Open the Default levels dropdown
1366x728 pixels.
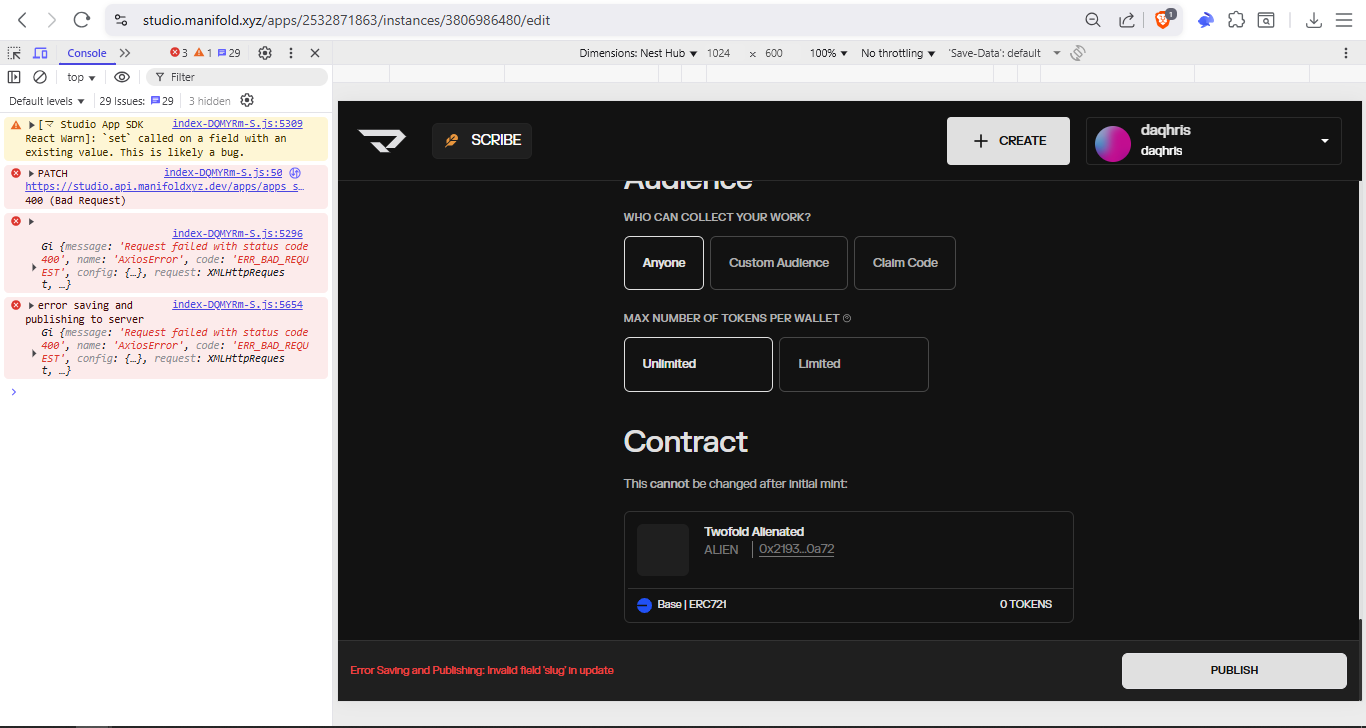coord(47,101)
